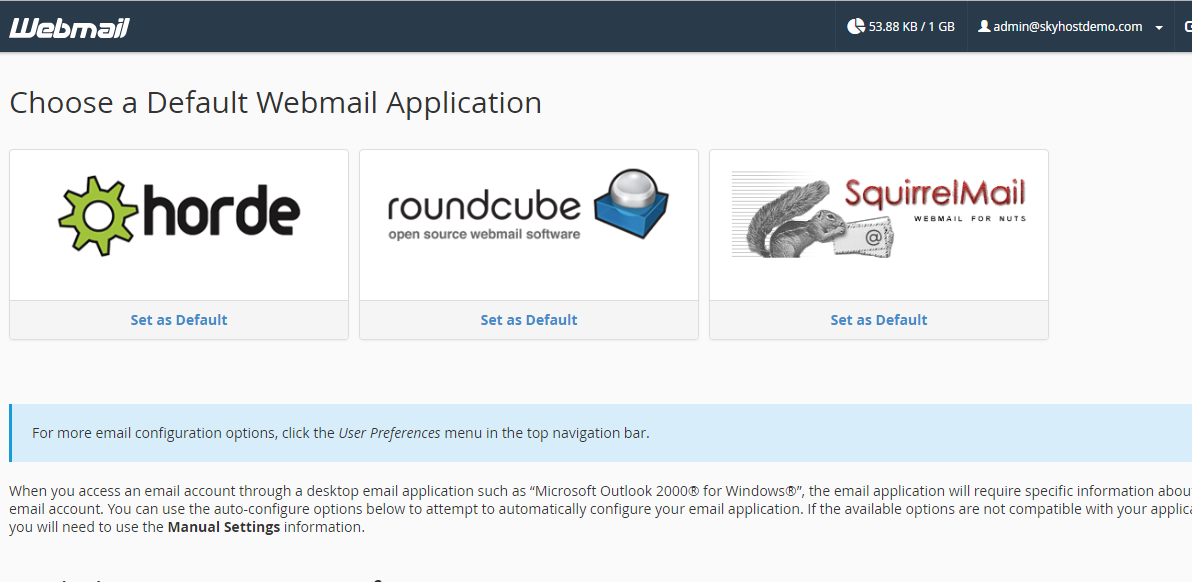Click the Webmail logo in header
The width and height of the screenshot is (1192, 582).
(69, 27)
